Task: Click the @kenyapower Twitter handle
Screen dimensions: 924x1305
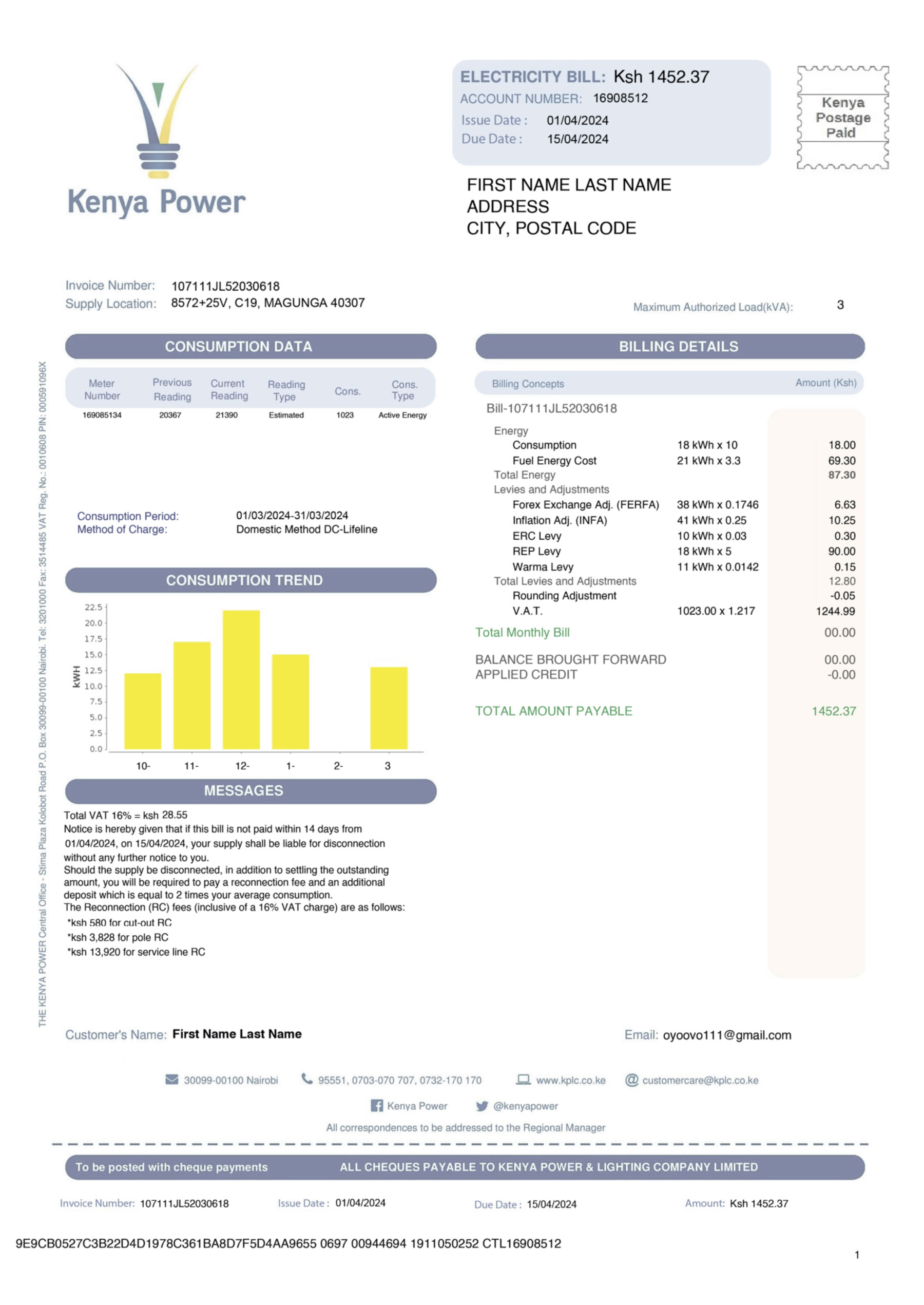Action: tap(525, 1106)
